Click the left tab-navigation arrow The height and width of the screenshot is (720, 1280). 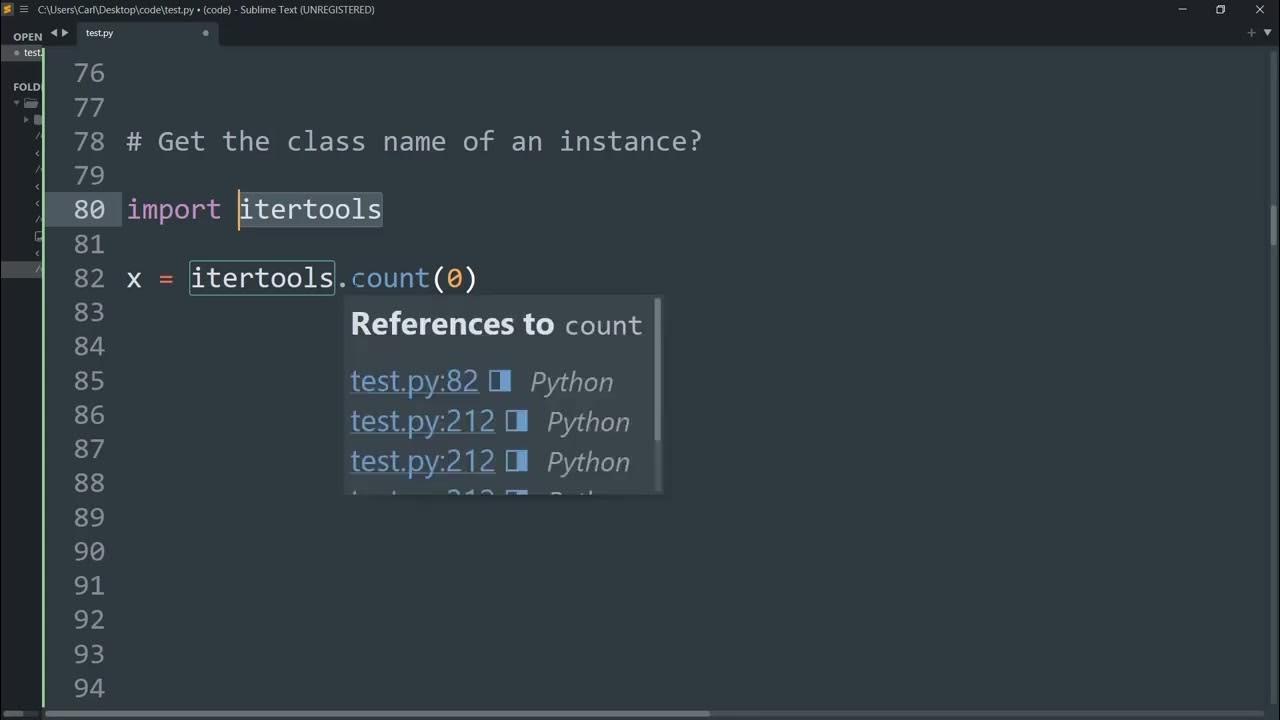tap(54, 33)
